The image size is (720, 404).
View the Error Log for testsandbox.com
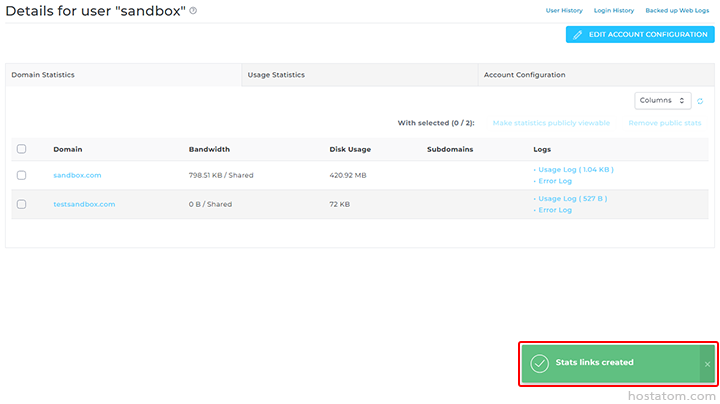[x=555, y=210]
